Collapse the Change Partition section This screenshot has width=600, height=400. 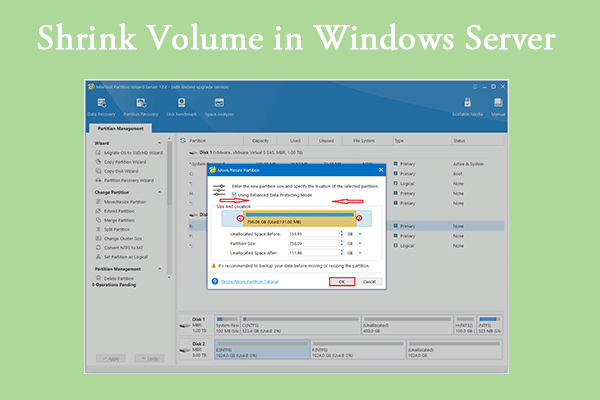(x=160, y=192)
